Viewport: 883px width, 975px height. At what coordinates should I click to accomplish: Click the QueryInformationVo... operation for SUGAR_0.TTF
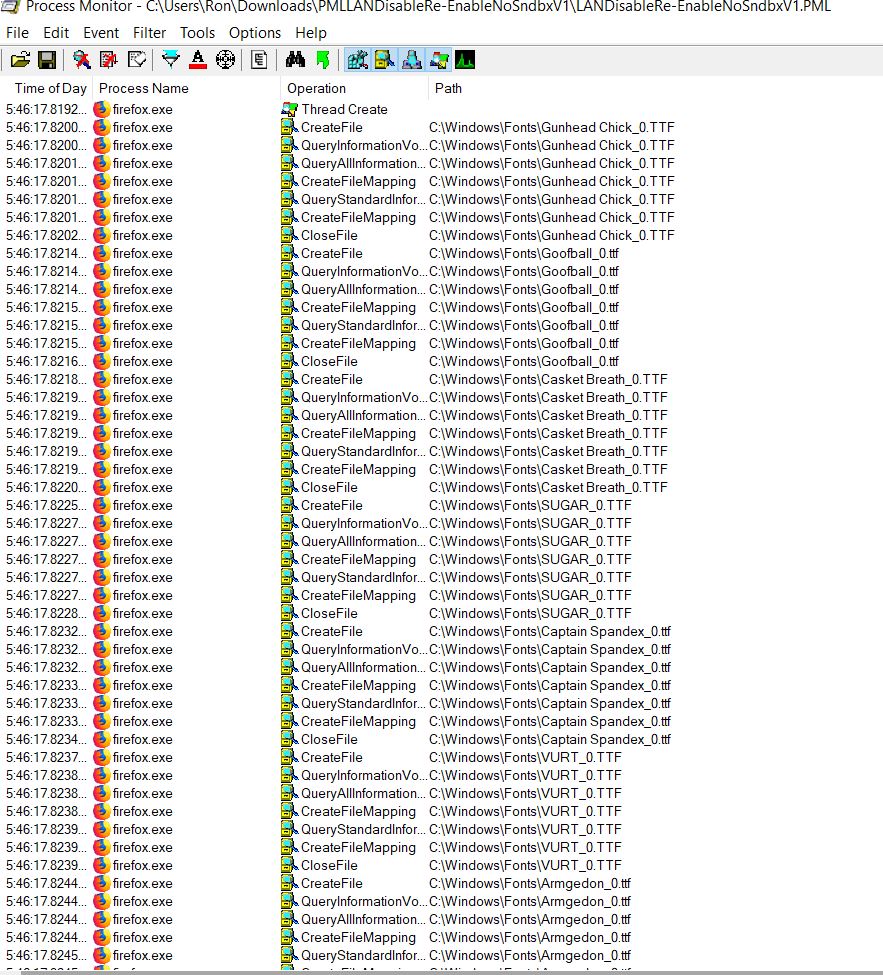click(x=364, y=524)
